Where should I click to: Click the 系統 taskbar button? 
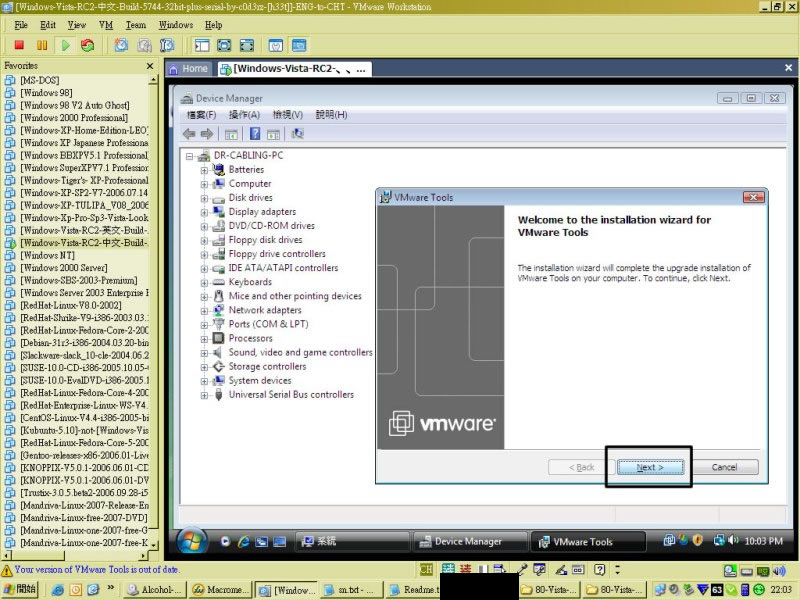pos(352,541)
